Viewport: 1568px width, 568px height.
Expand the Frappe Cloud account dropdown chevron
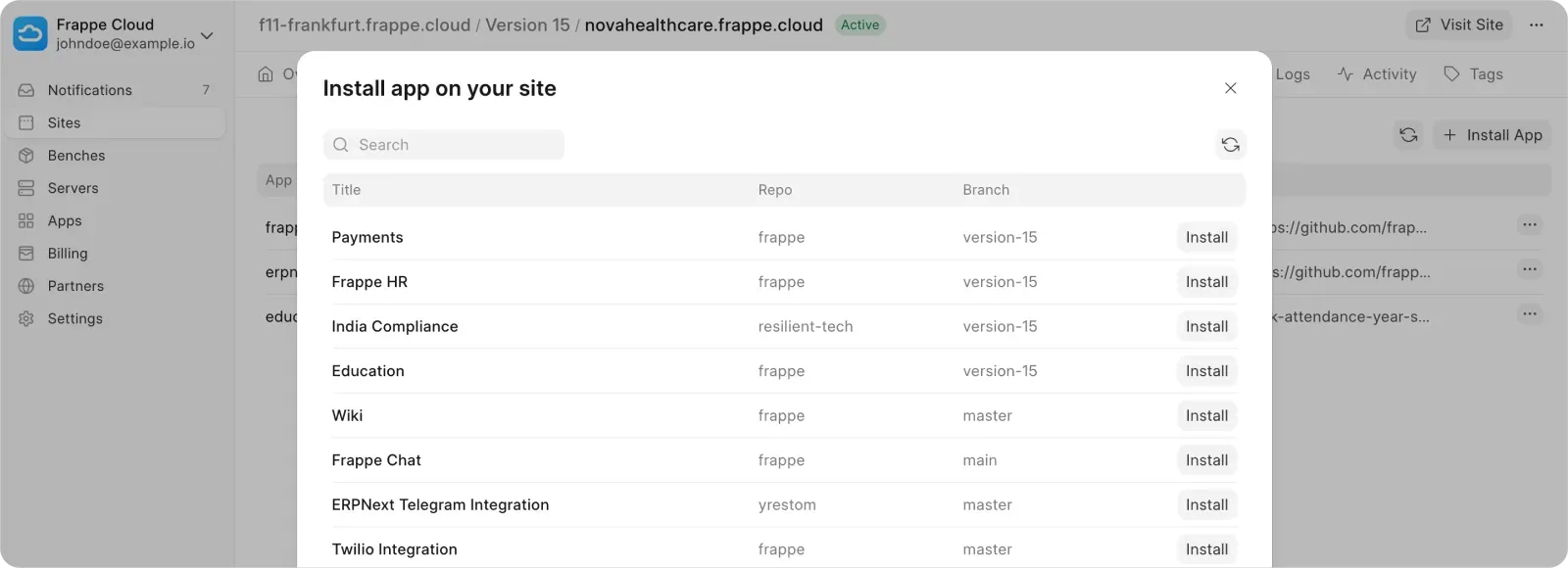point(207,35)
